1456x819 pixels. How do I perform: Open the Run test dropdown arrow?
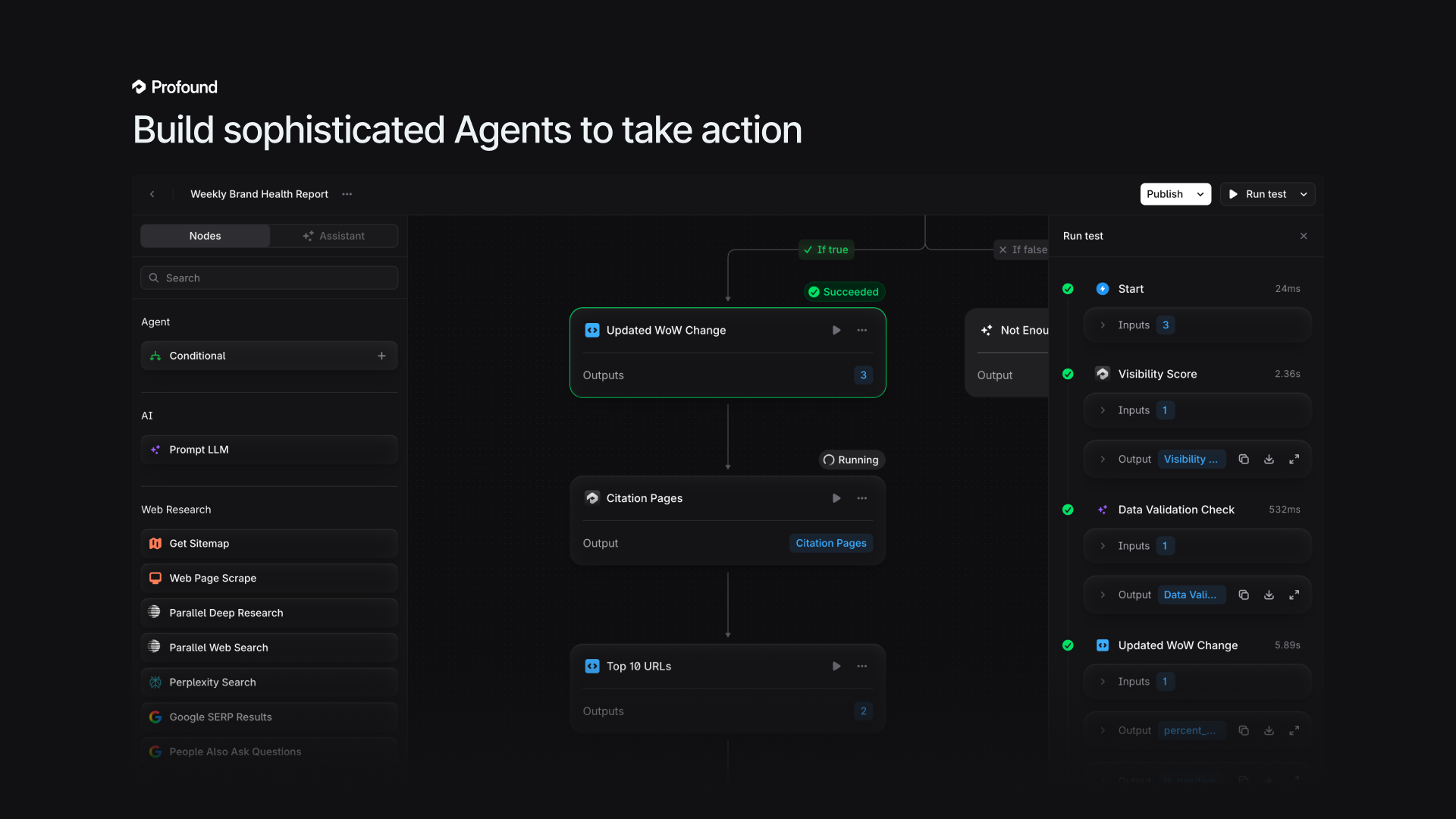pyautogui.click(x=1304, y=194)
